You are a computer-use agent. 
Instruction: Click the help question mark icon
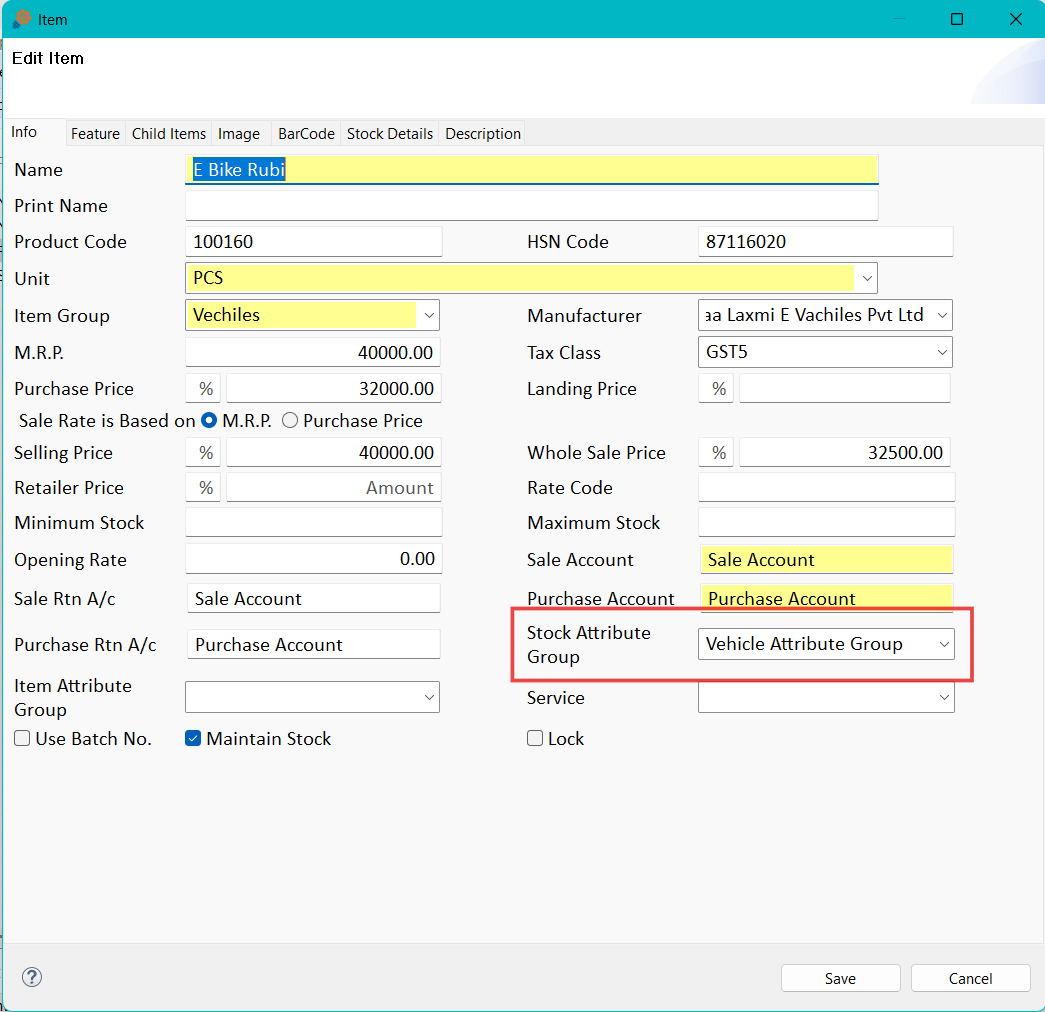pyautogui.click(x=32, y=977)
